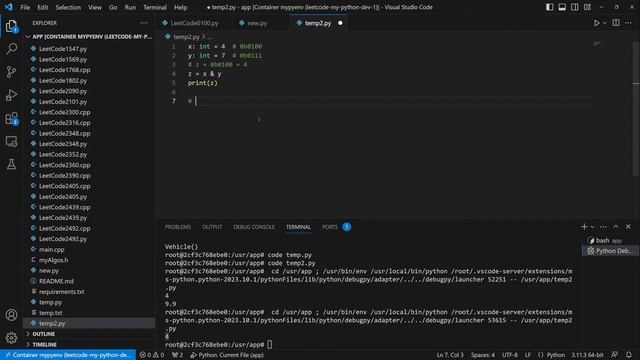Open notifications bell in status bar
Image resolution: width=640 pixels, height=360 pixels.
[x=629, y=355]
